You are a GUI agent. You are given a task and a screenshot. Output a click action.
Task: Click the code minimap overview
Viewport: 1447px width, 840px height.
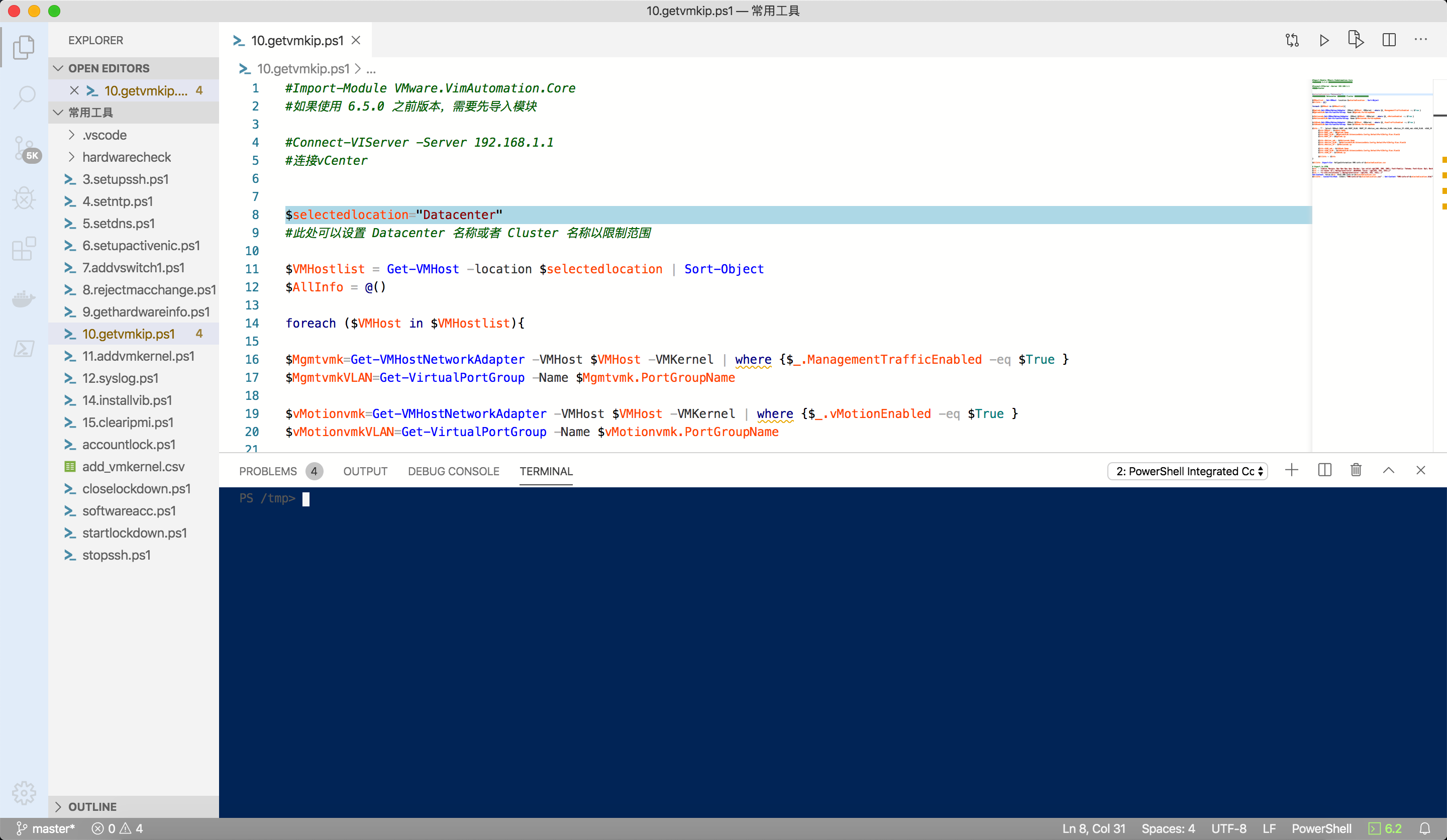[1372, 129]
